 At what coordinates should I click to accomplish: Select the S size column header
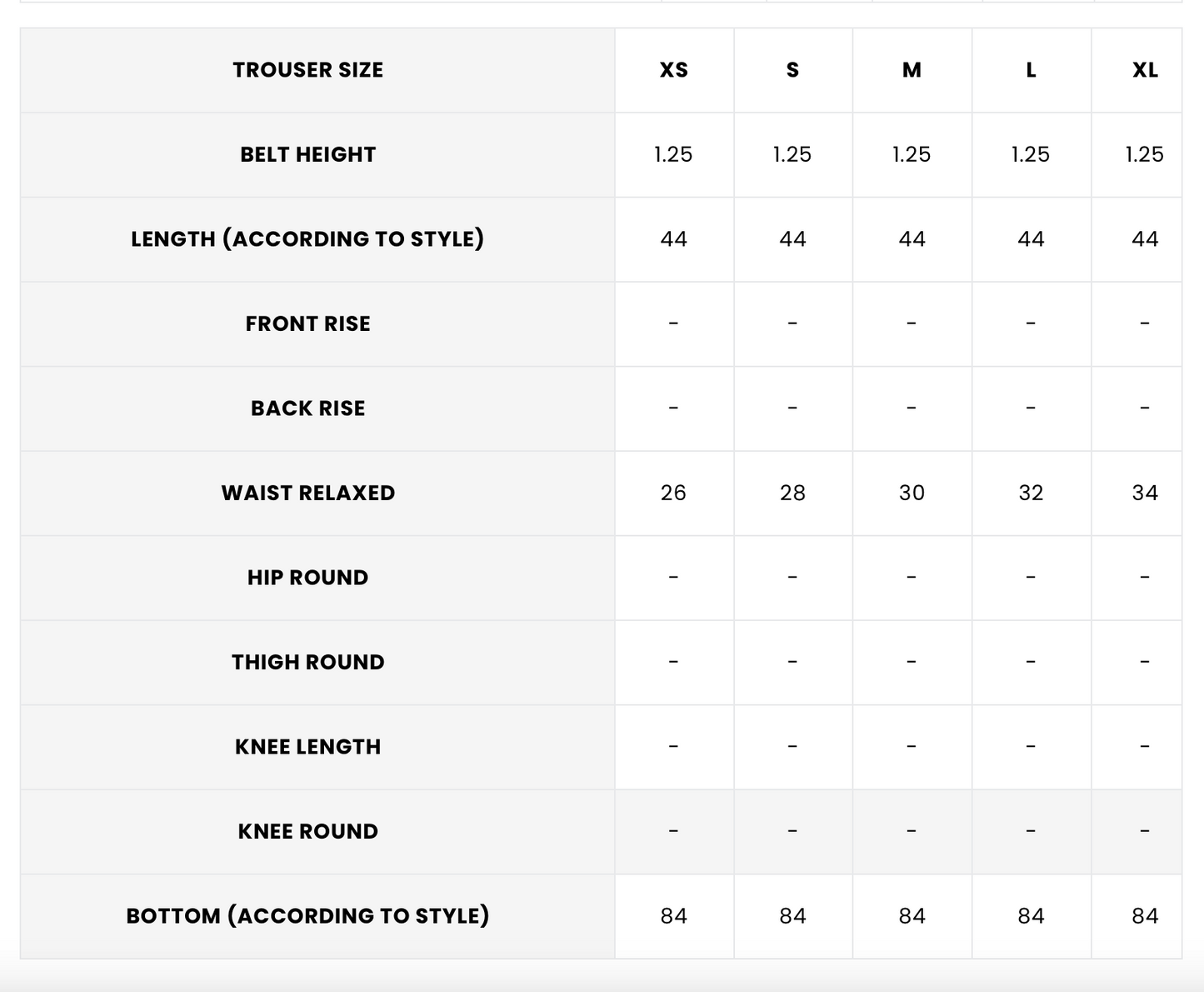[792, 70]
